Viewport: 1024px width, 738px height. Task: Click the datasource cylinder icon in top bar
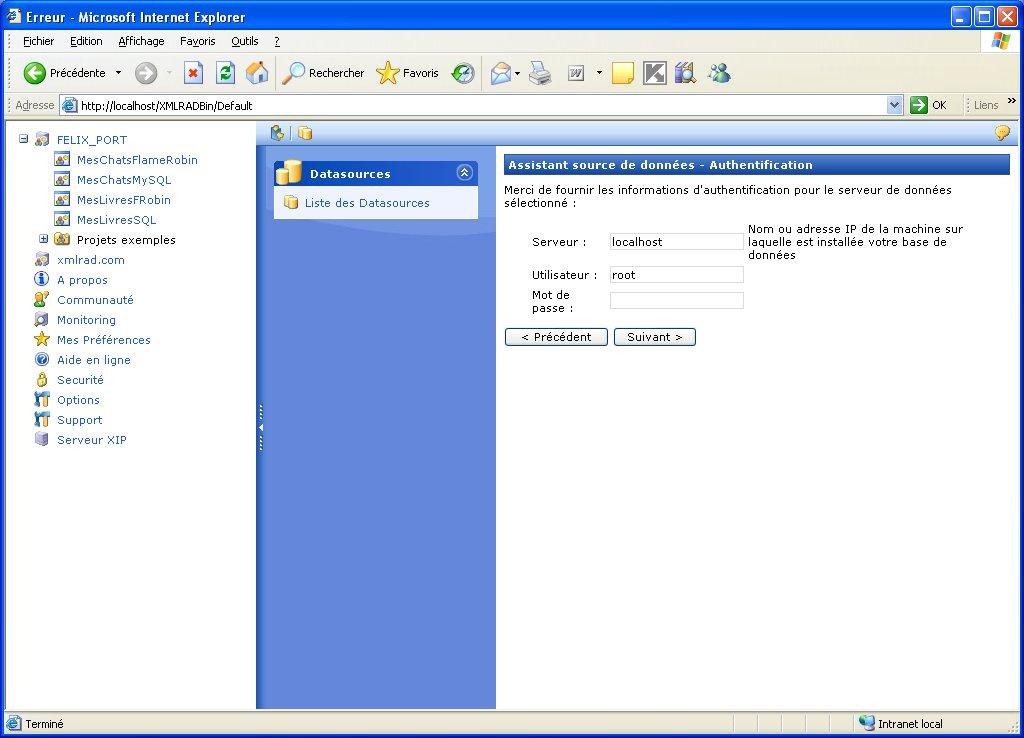tap(305, 133)
